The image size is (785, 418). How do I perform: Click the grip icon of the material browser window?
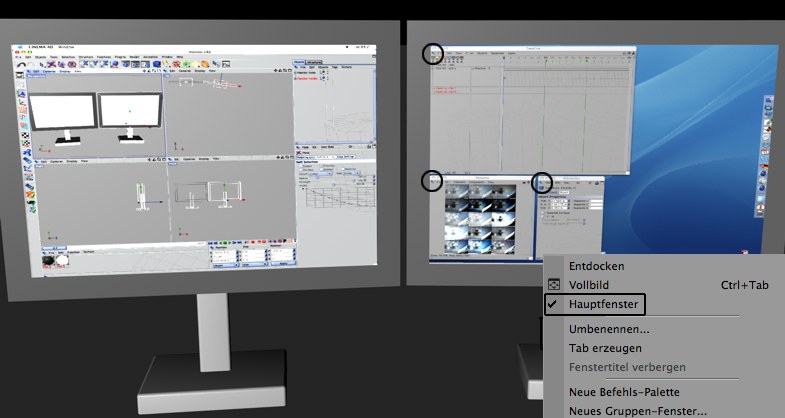(432, 181)
